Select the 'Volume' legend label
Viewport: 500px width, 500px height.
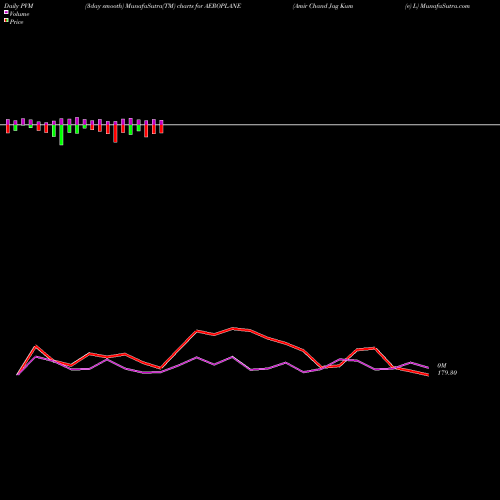pyautogui.click(x=19, y=14)
